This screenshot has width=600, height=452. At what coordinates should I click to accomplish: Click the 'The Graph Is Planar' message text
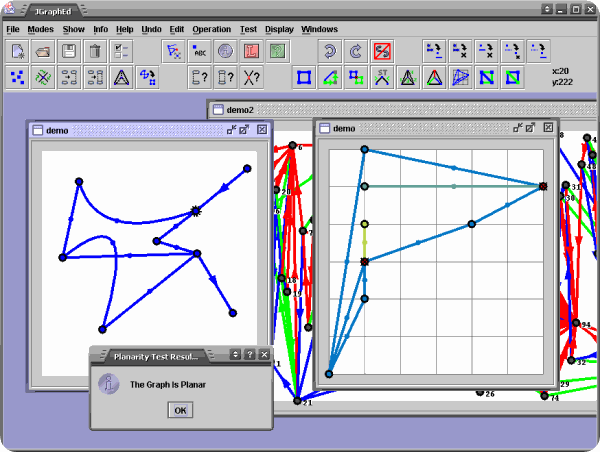(x=168, y=384)
